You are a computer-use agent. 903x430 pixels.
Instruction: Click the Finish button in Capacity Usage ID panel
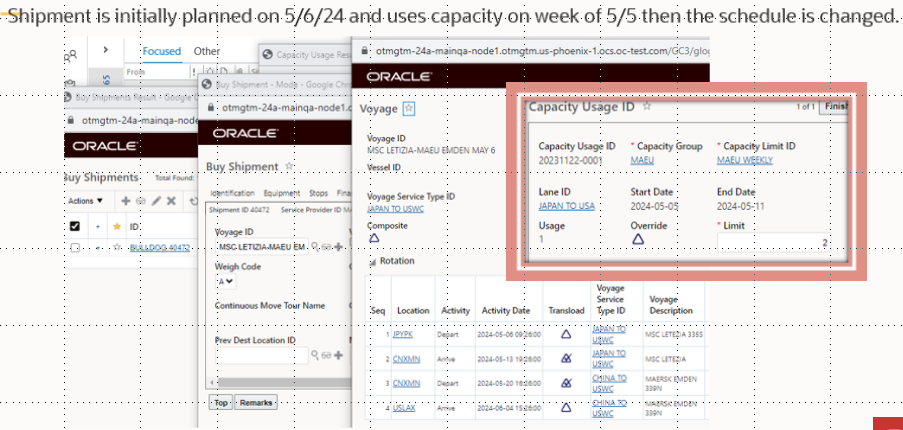[834, 106]
